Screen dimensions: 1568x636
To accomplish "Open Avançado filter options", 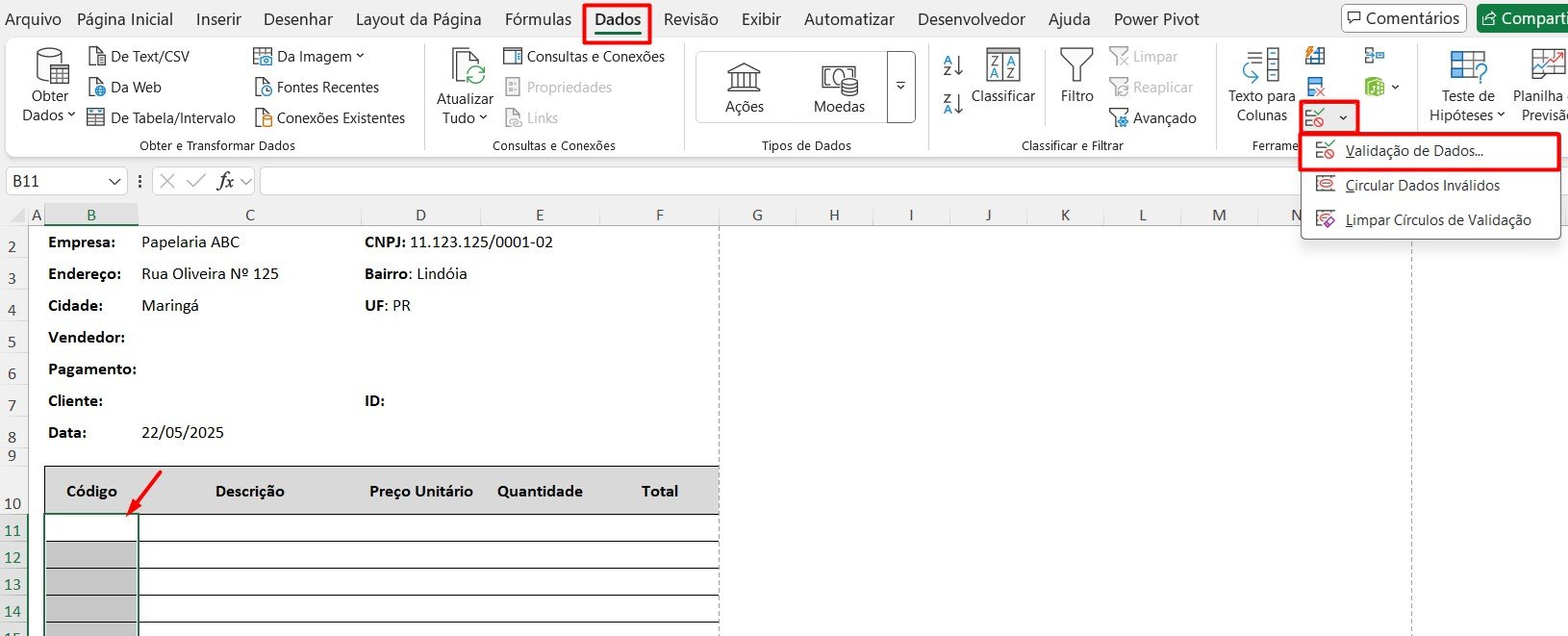I will point(1153,118).
